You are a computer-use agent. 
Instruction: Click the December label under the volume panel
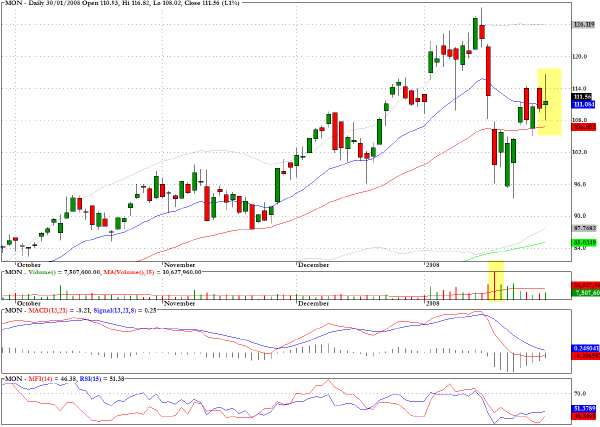(313, 304)
